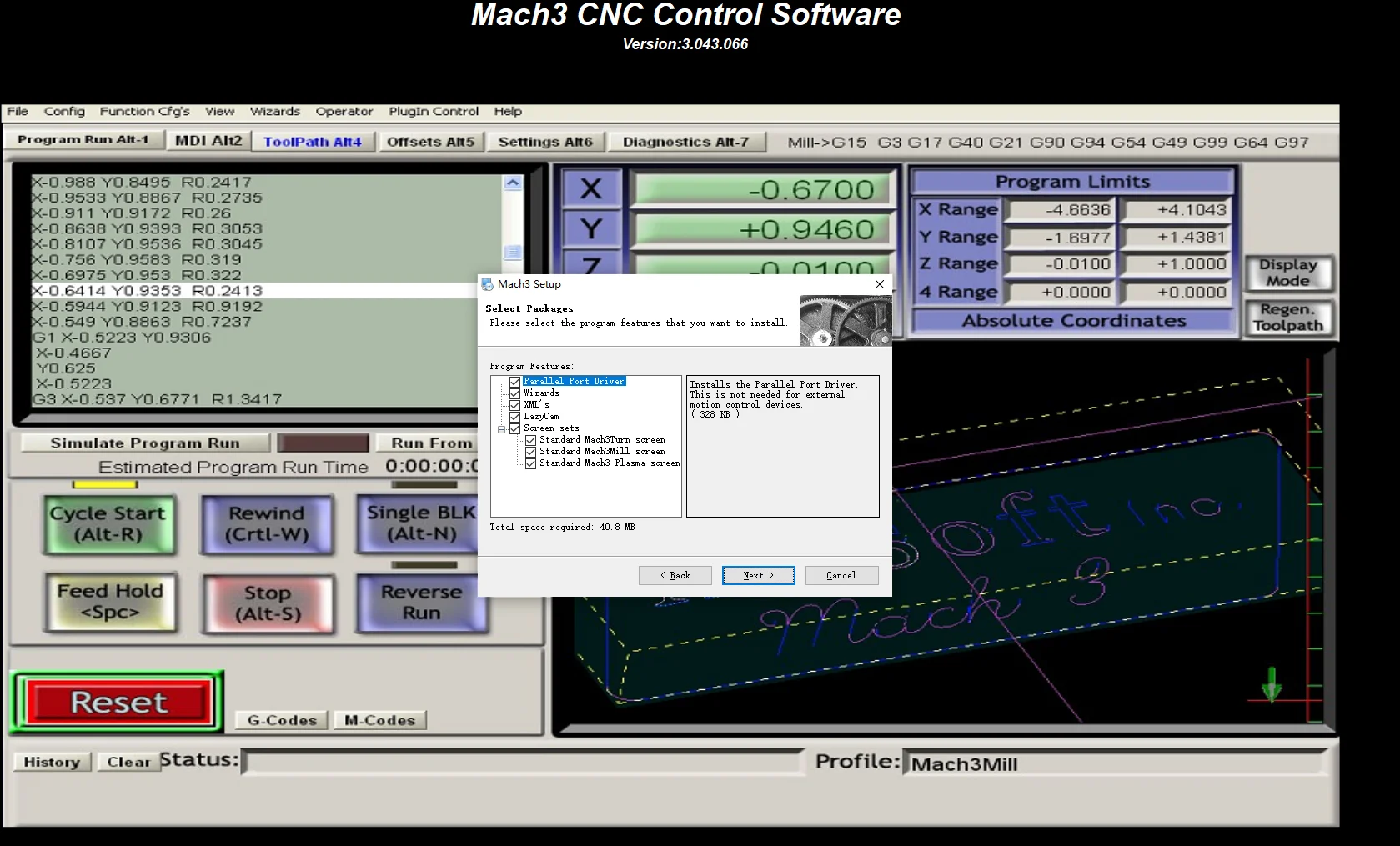
Task: Uncheck Standard Mach3Mill screen checkbox
Action: (x=531, y=452)
